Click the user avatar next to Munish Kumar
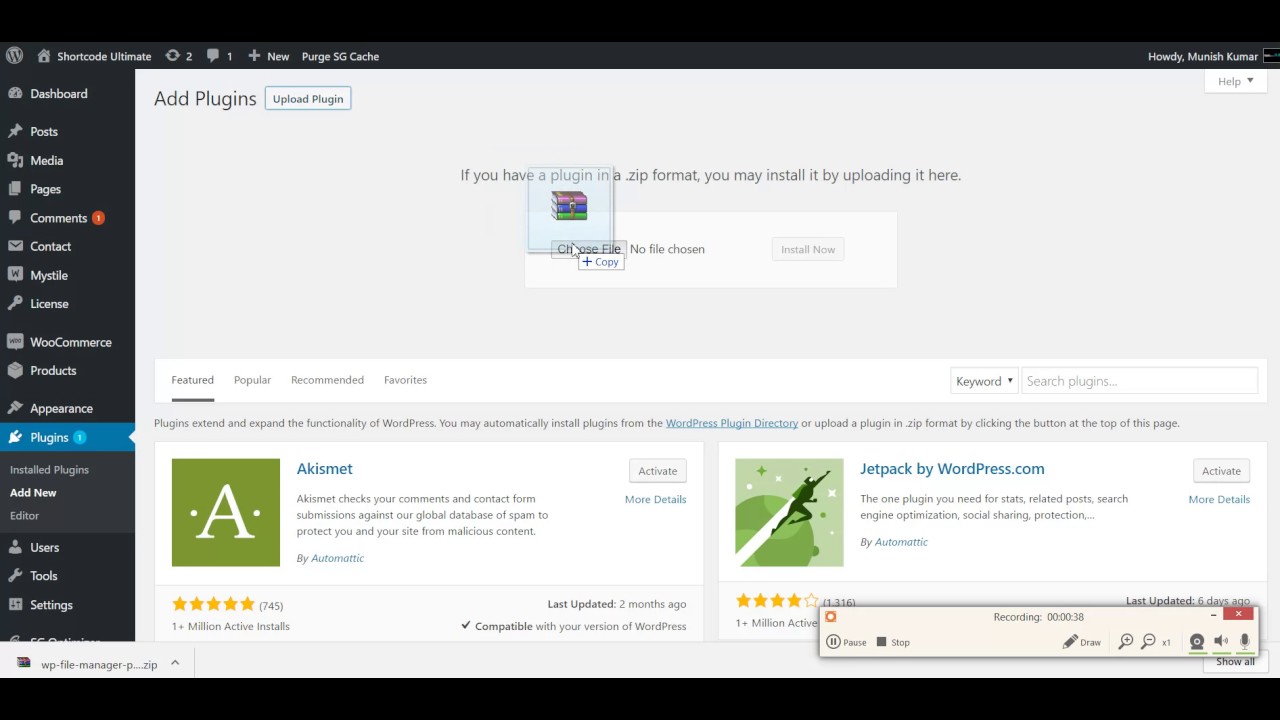Screen dimensions: 1280x720 [1271, 56]
